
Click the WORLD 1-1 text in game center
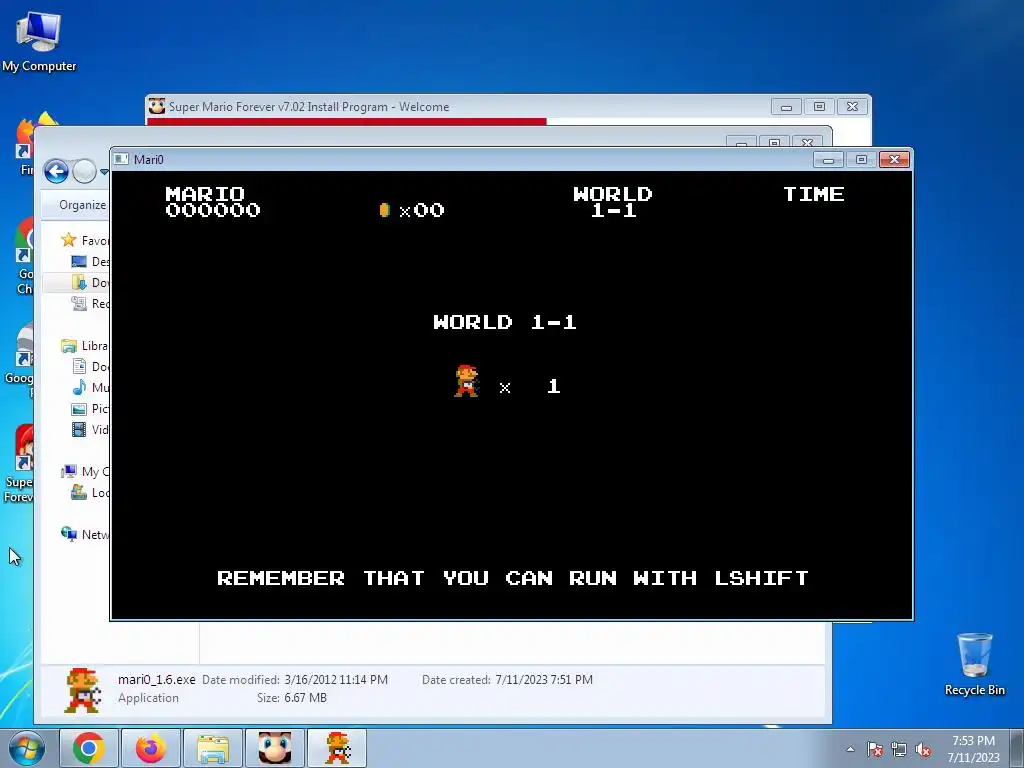click(505, 322)
